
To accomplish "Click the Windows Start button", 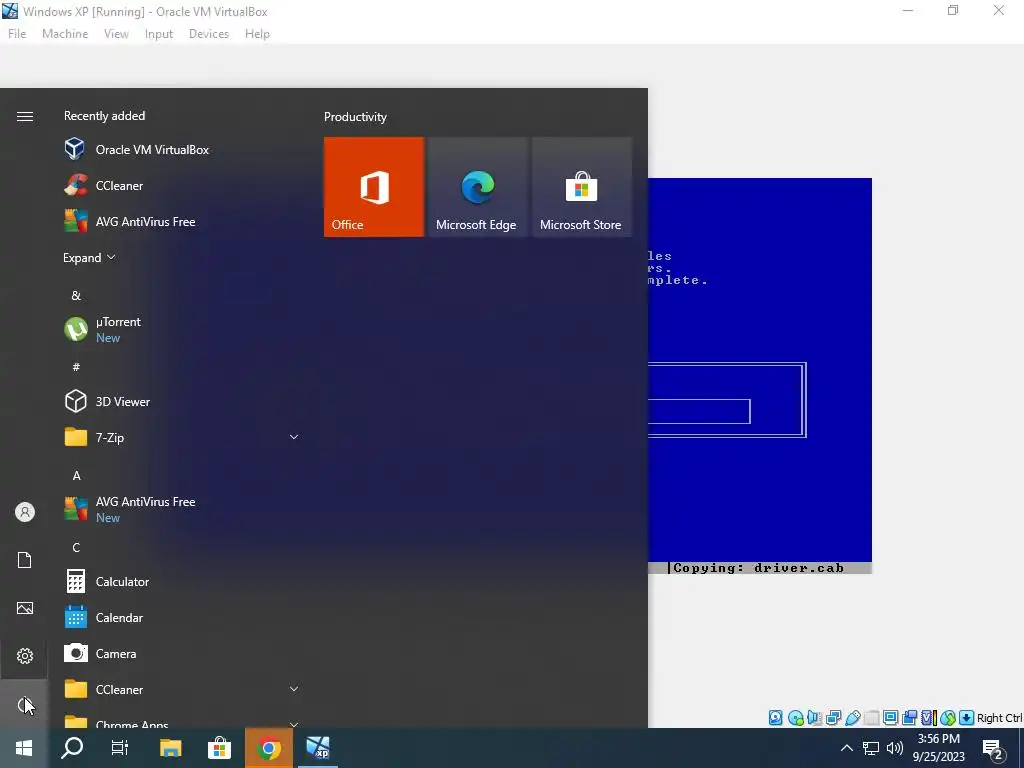I will [x=24, y=748].
